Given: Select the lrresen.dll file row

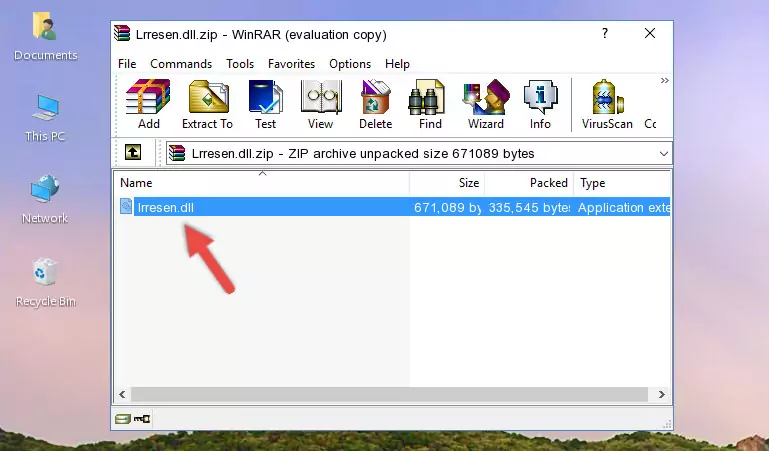Looking at the screenshot, I should pos(393,207).
